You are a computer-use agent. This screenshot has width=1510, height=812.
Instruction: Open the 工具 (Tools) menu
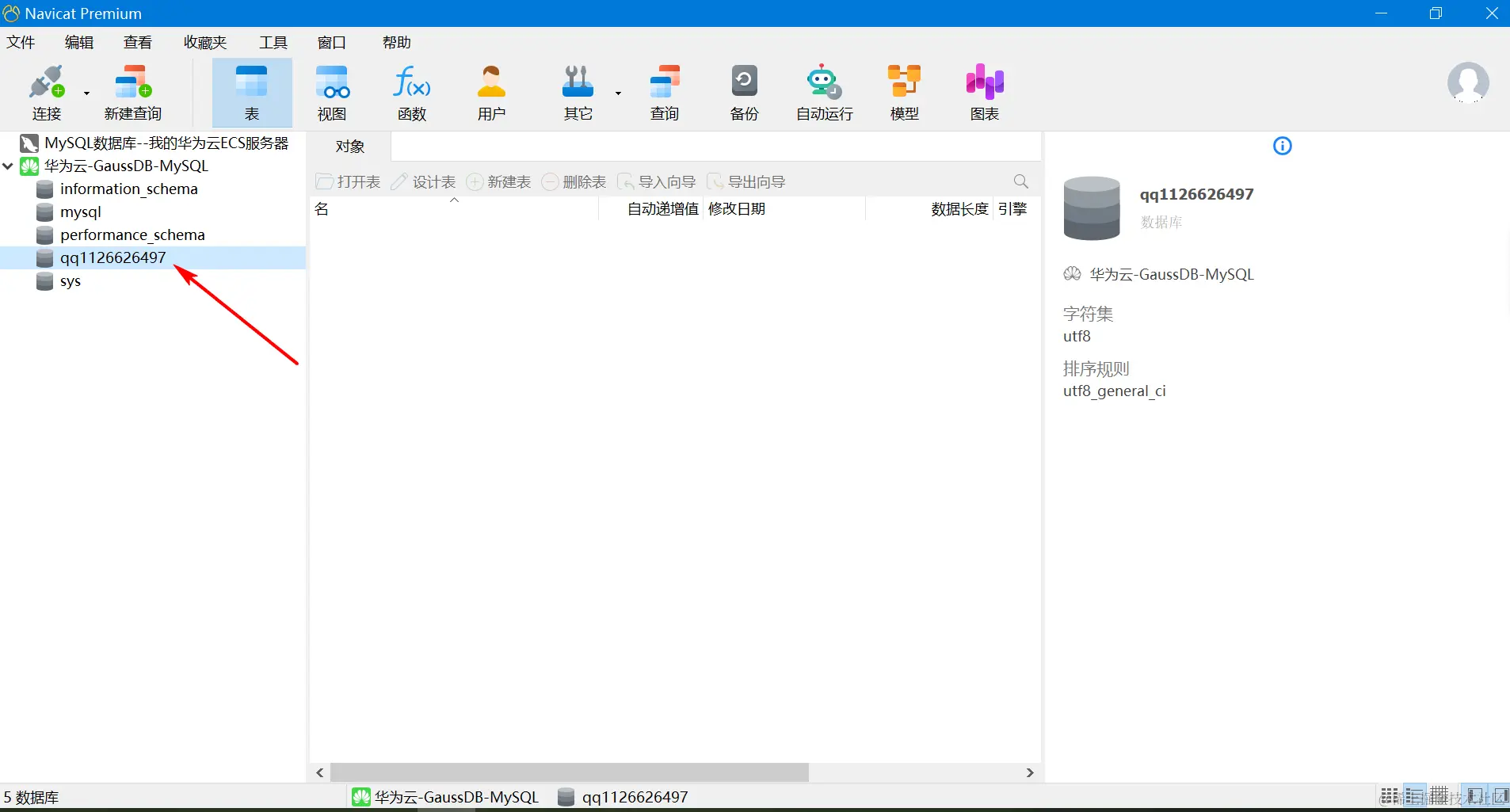[273, 42]
